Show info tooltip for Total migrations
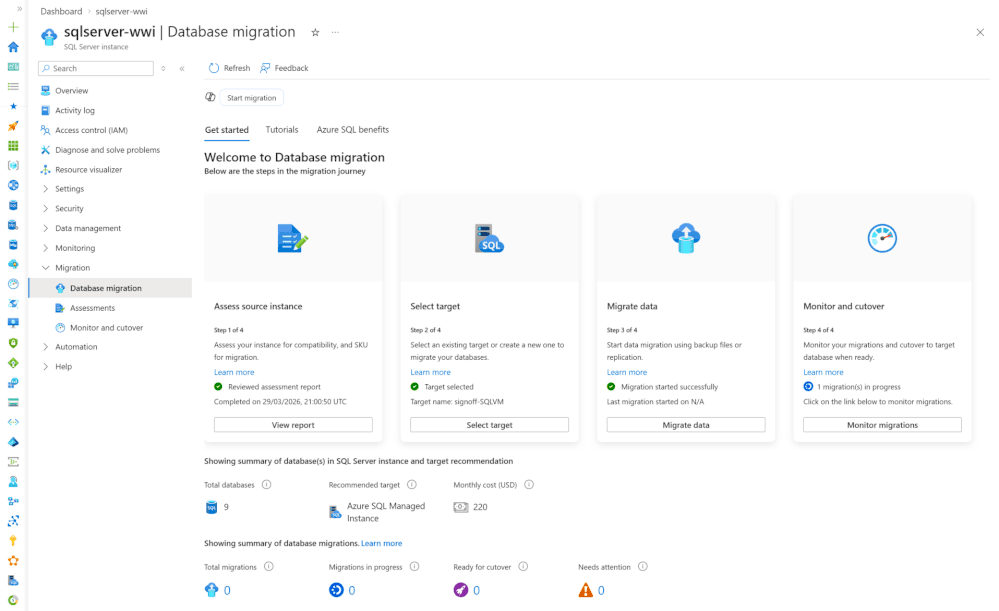This screenshot has height=611, width=999. click(269, 566)
